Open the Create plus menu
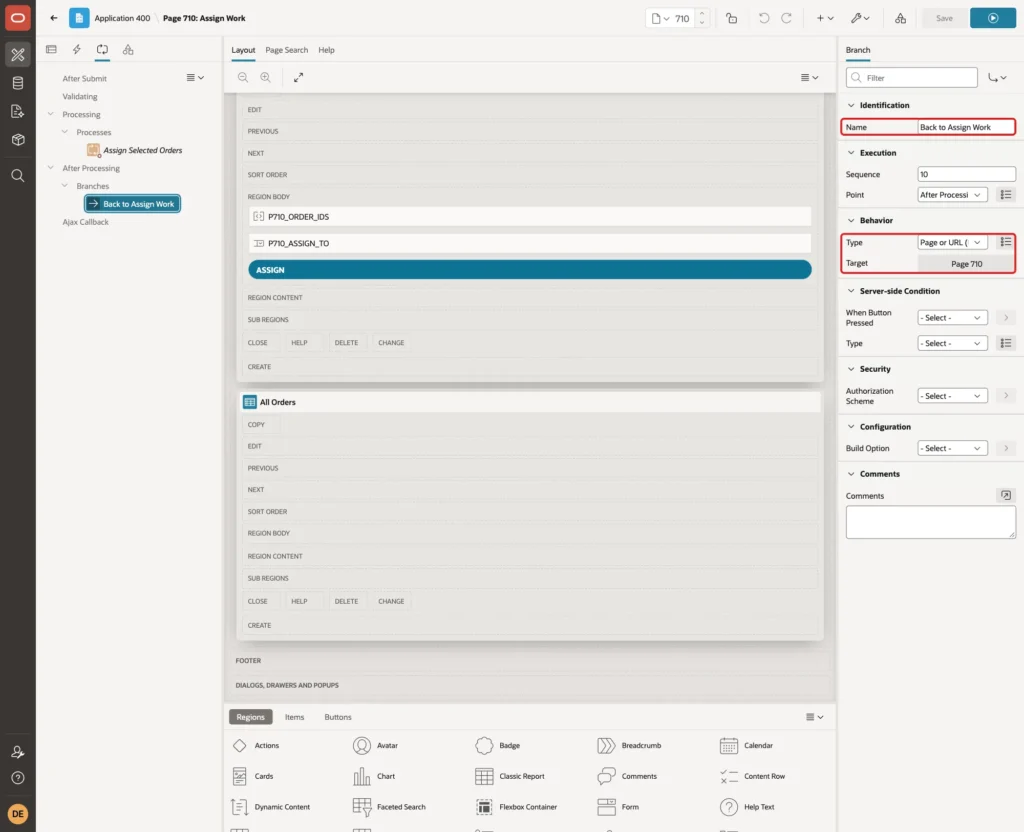Viewport: 1024px width, 832px height. pyautogui.click(x=825, y=18)
